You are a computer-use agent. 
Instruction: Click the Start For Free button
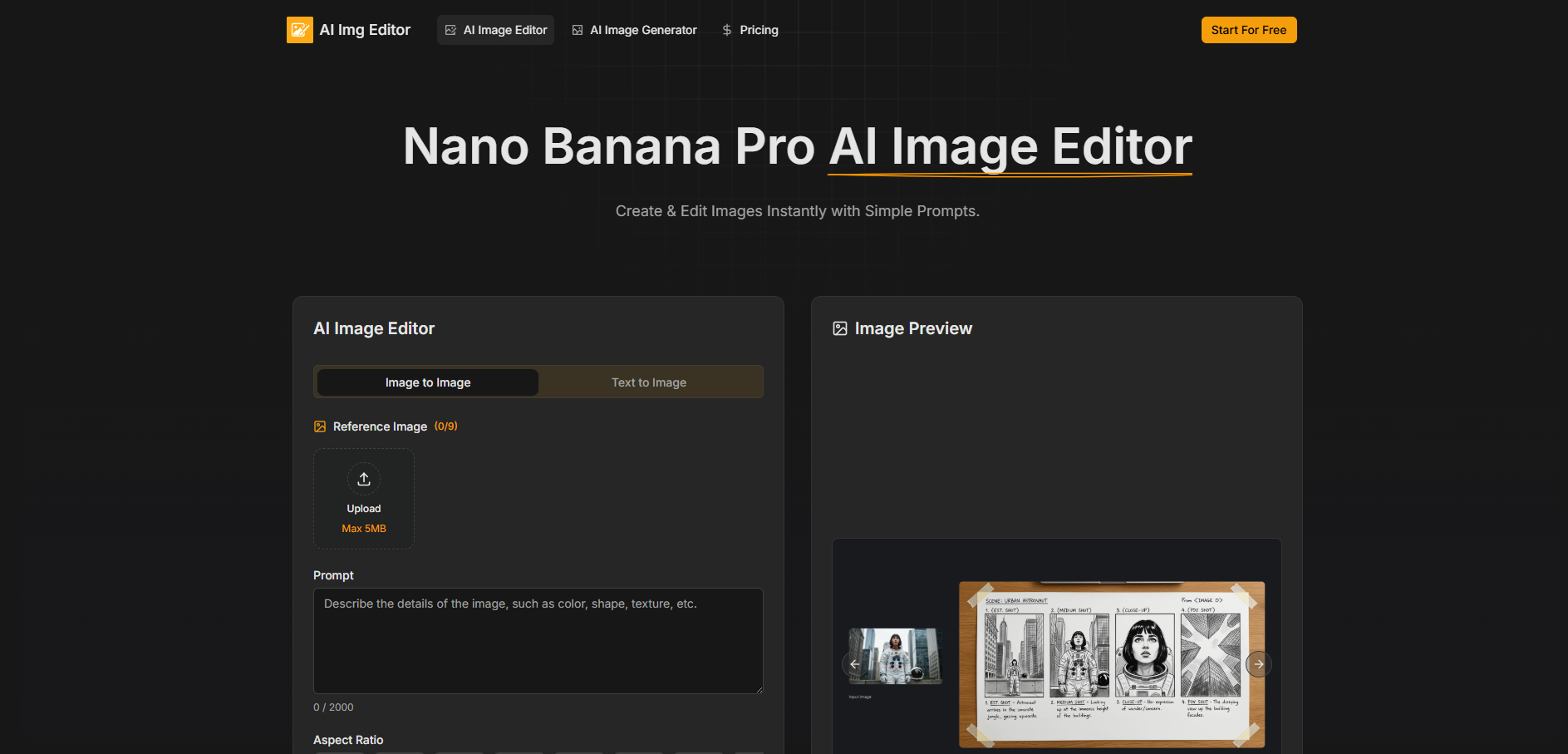coord(1248,29)
